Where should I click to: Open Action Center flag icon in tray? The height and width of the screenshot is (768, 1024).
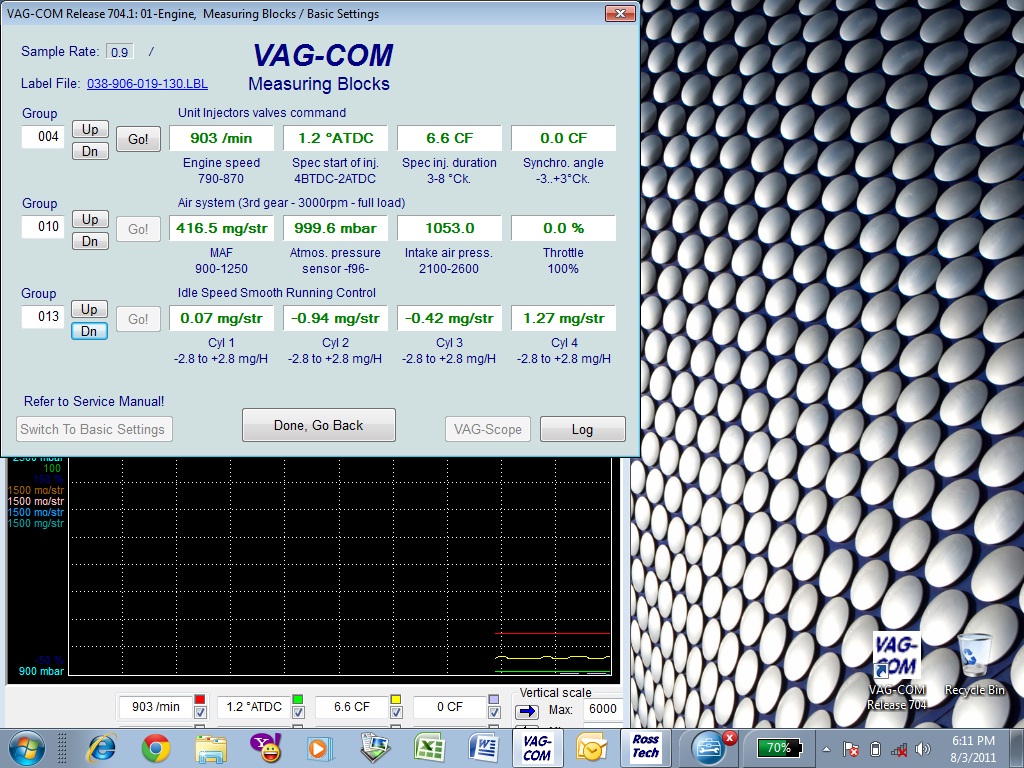851,749
